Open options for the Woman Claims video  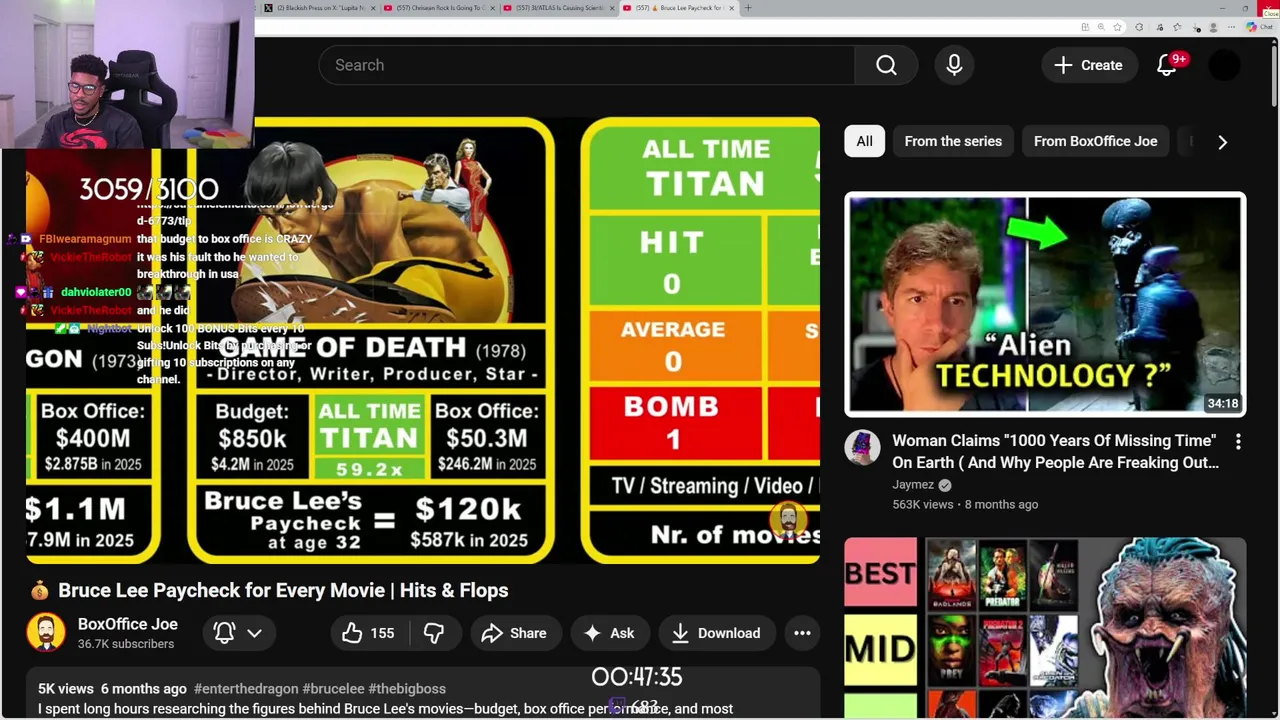click(x=1238, y=441)
